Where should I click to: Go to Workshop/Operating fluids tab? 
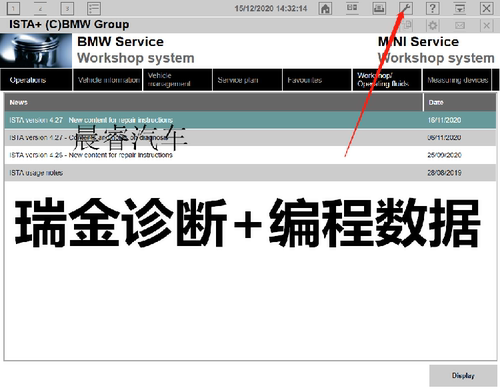(x=387, y=80)
